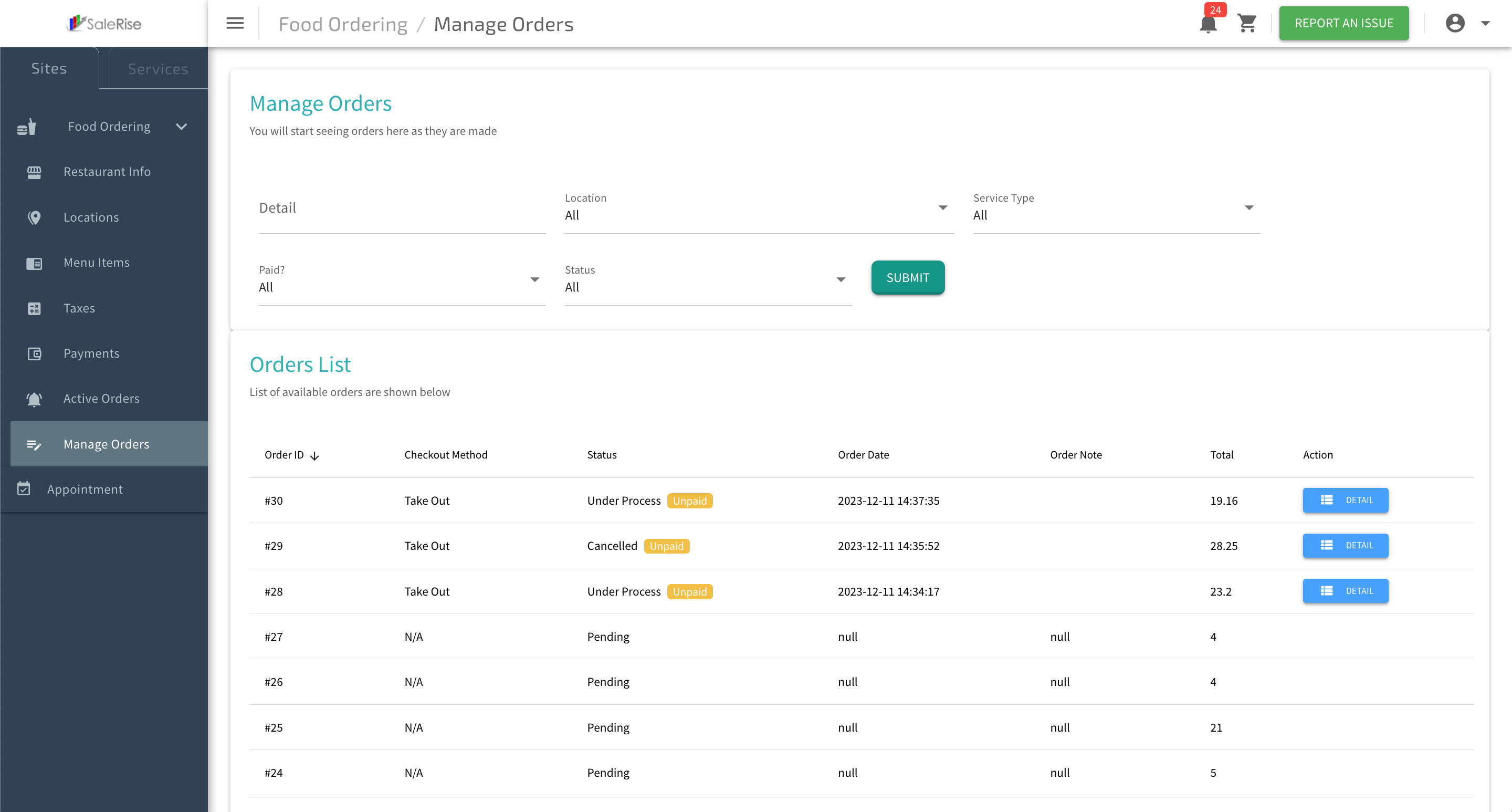Click the Unpaid badge on order #28

coord(690,592)
